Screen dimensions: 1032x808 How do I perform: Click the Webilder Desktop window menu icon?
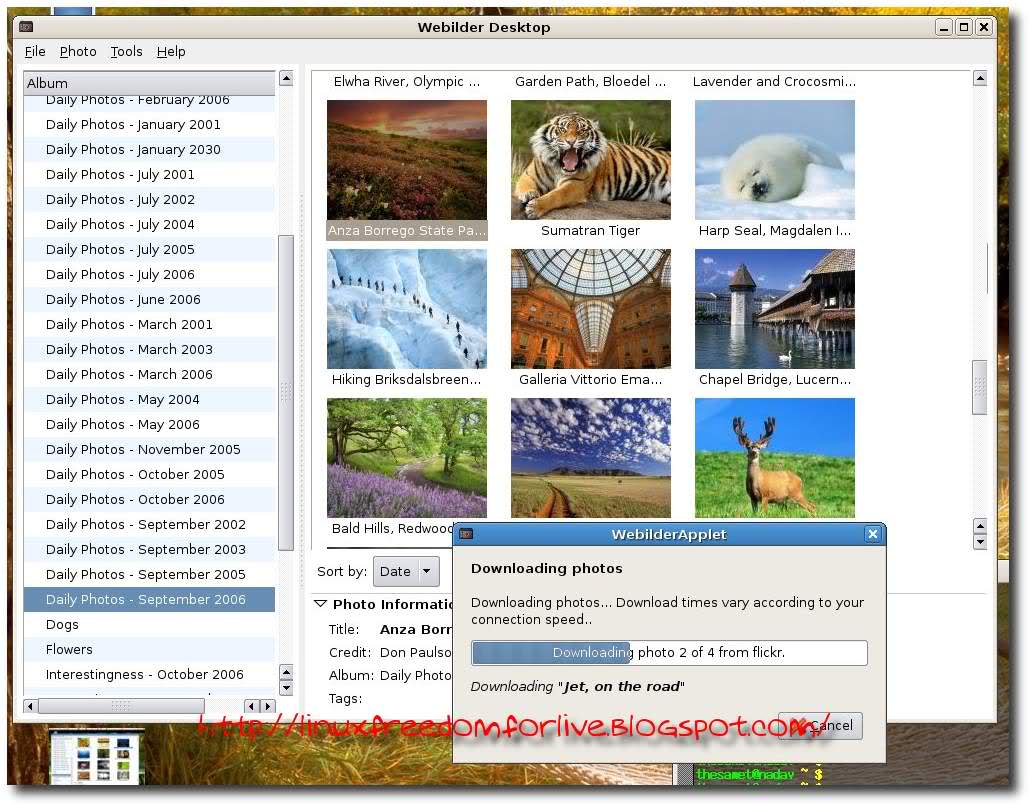[x=26, y=27]
